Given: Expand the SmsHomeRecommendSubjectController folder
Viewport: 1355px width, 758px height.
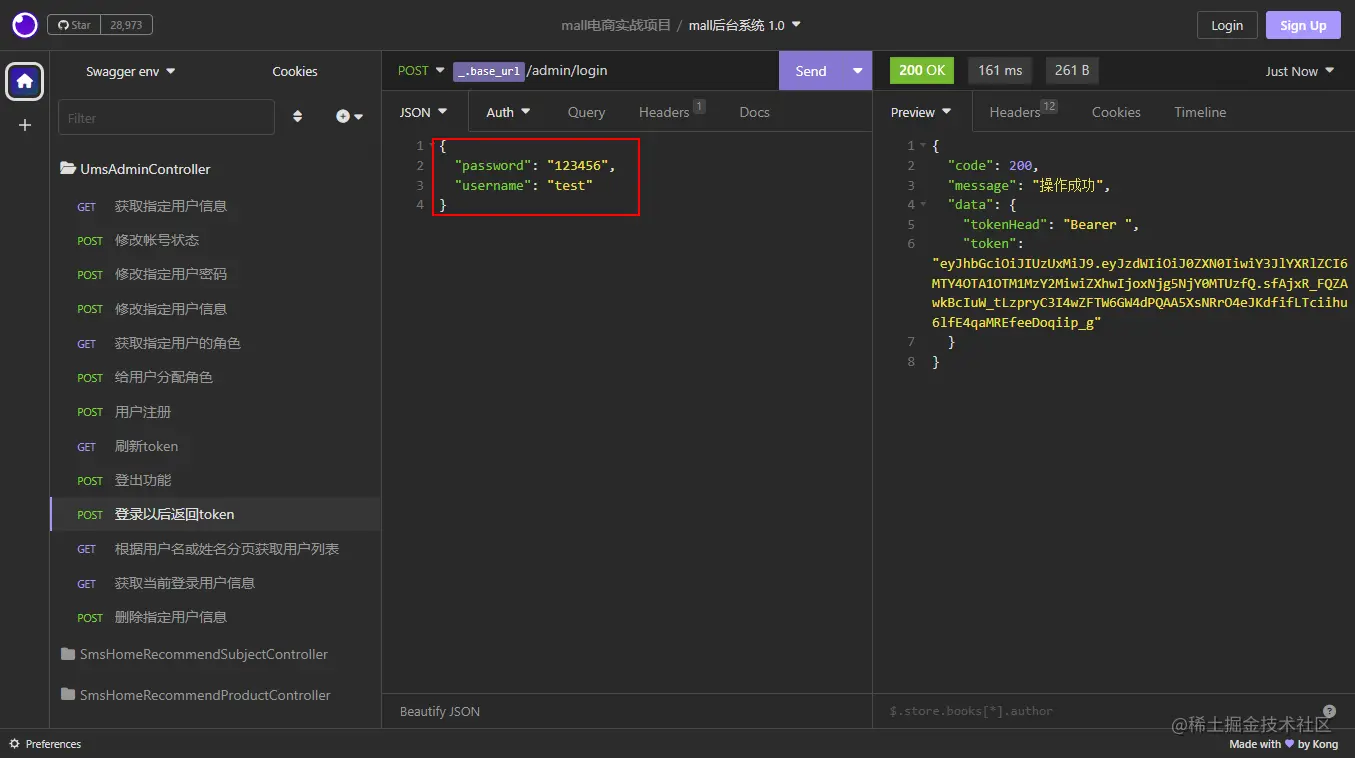Looking at the screenshot, I should tap(194, 654).
